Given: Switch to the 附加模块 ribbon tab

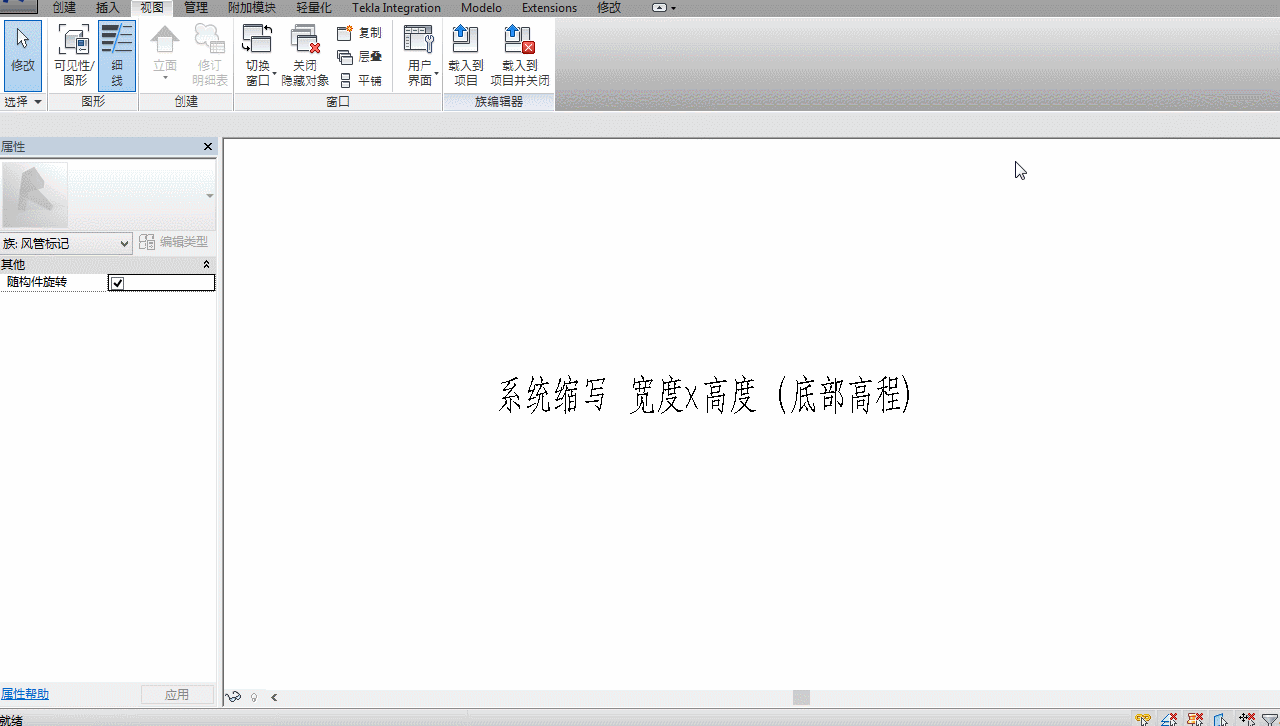Looking at the screenshot, I should [252, 8].
